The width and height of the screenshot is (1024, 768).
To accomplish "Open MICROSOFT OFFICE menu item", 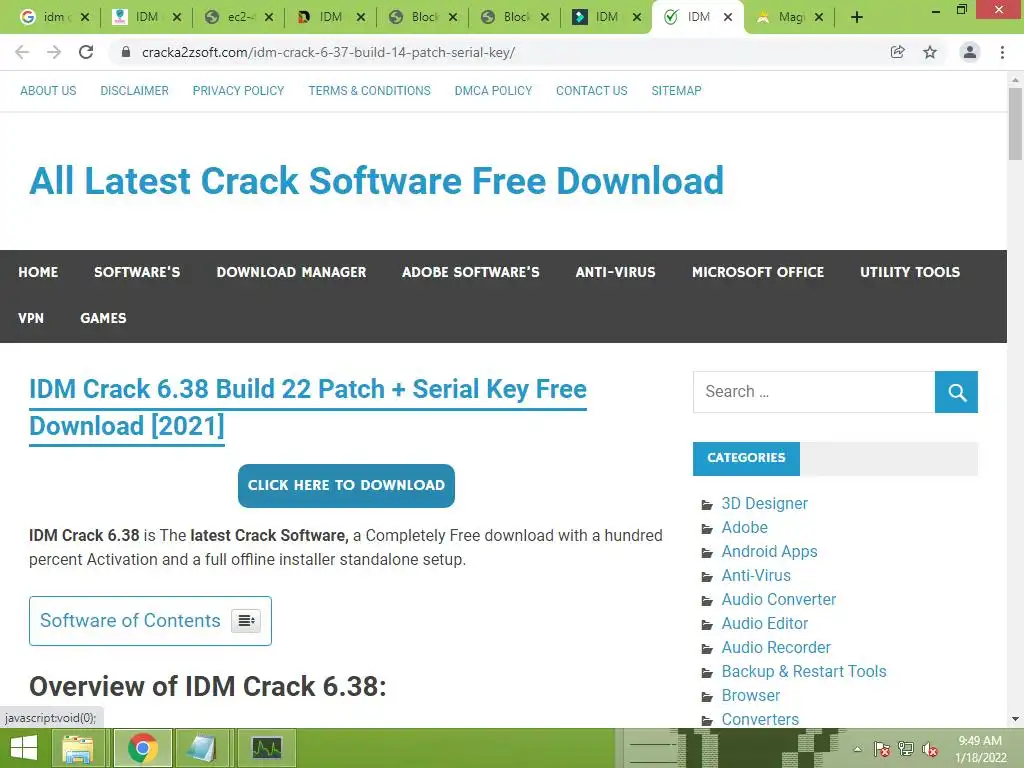I will [x=758, y=272].
